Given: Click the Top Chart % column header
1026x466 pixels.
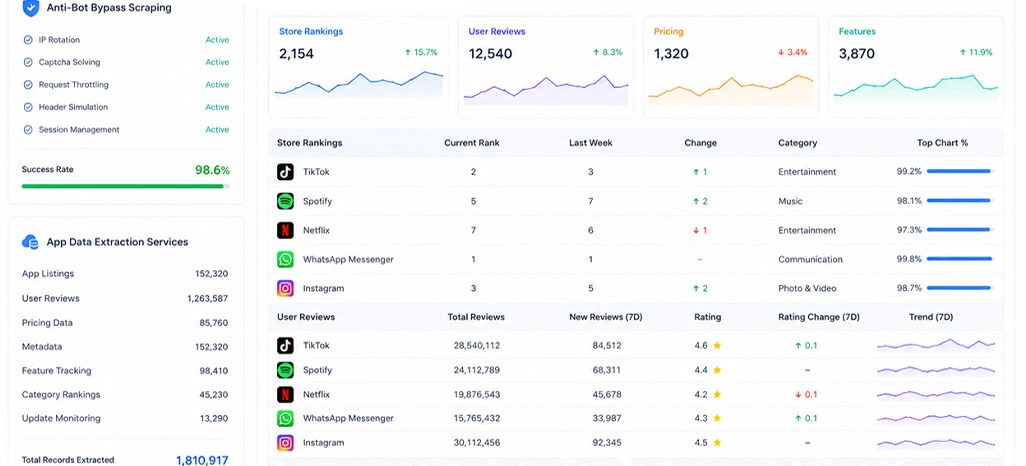Looking at the screenshot, I should click(943, 143).
